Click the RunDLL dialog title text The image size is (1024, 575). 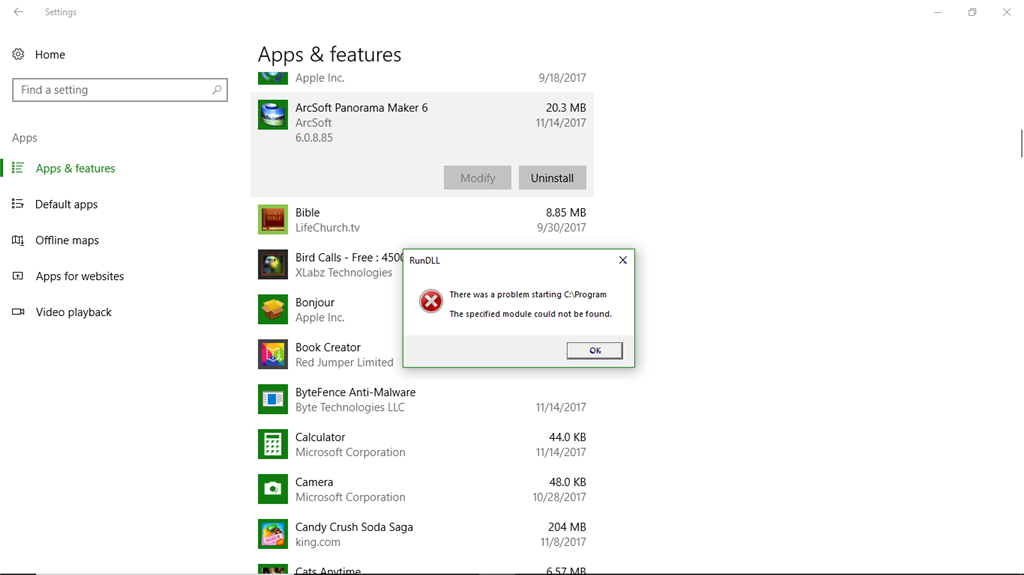[x=424, y=260]
